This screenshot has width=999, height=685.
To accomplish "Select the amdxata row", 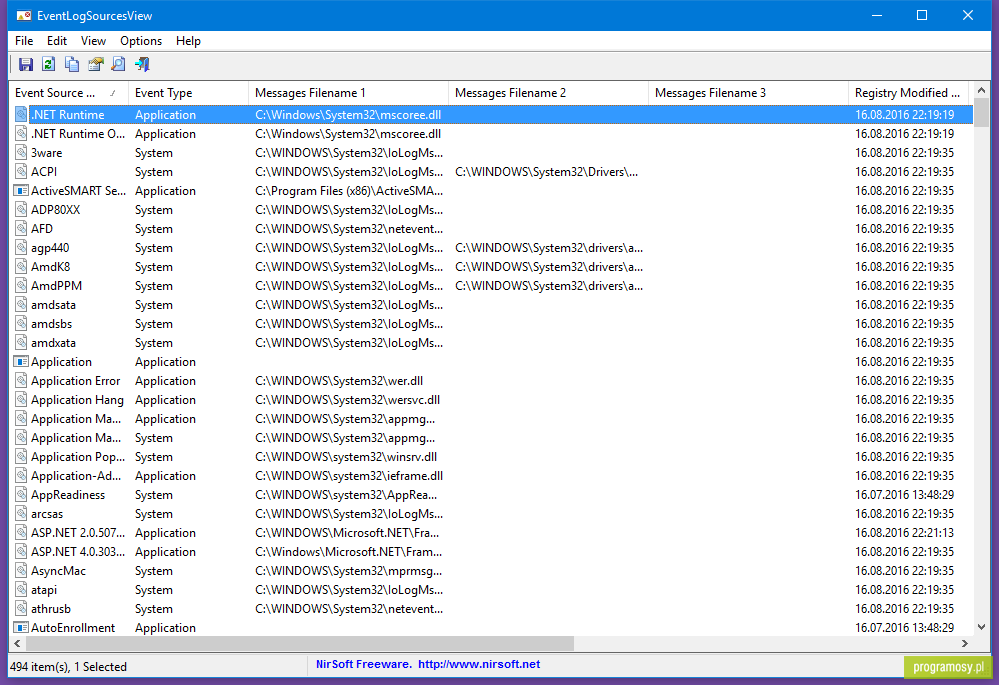I will 492,343.
